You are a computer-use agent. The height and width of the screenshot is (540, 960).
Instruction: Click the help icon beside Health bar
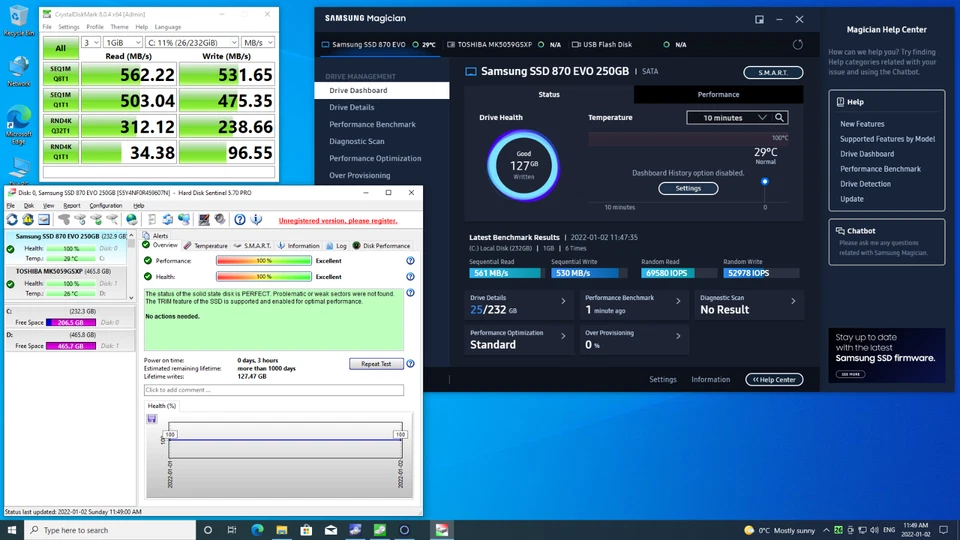pos(410,277)
